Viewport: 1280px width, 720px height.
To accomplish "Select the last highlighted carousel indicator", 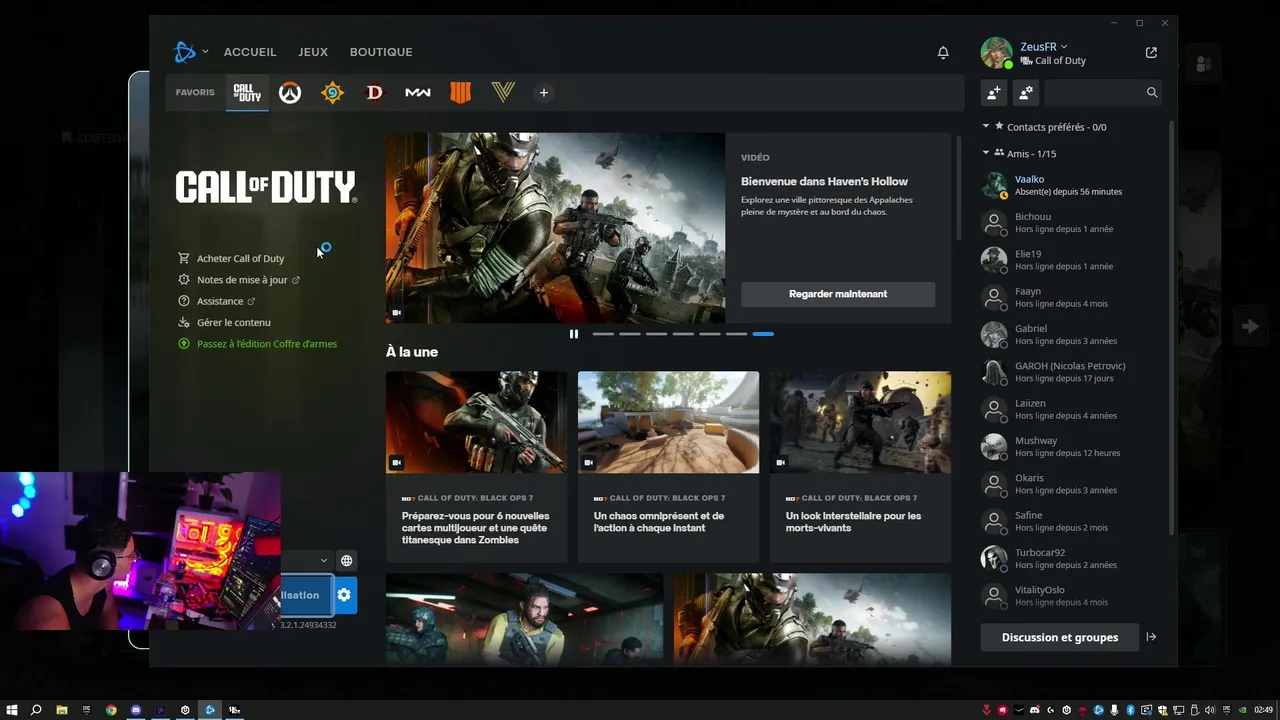I will [763, 334].
